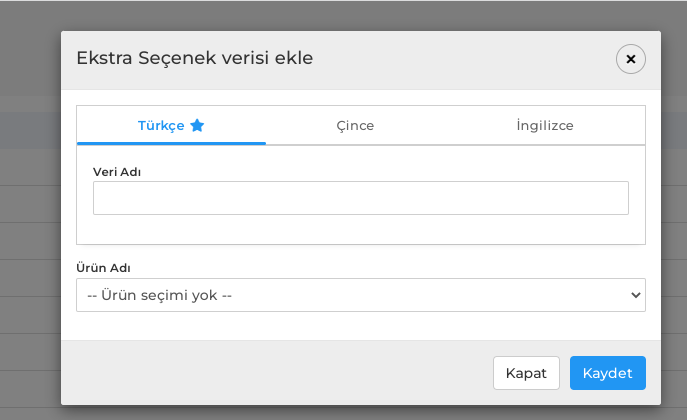Choose the "-- Ürün seçimi yok --" placeholder text

(x=159, y=295)
